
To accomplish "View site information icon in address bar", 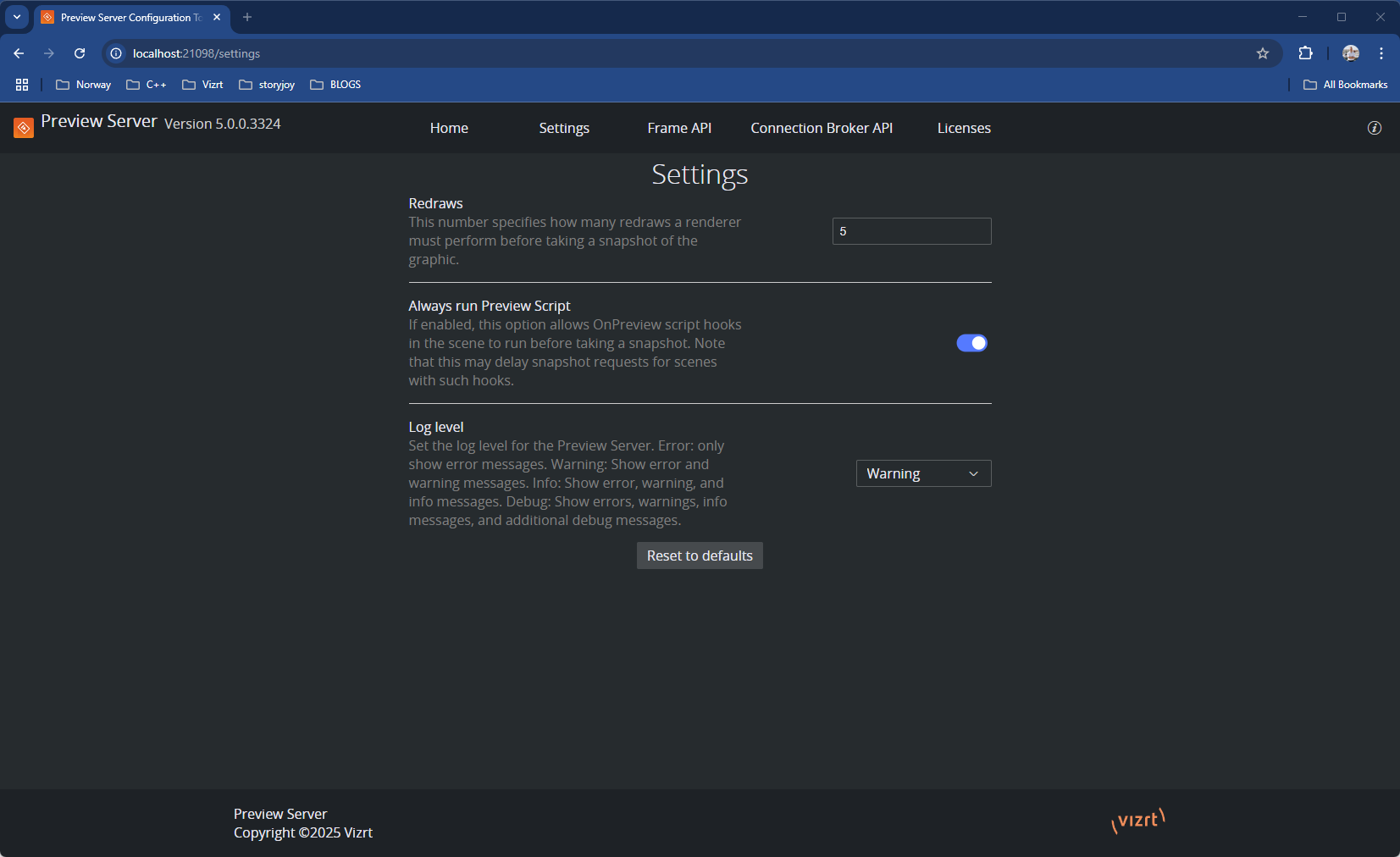I will coord(116,53).
